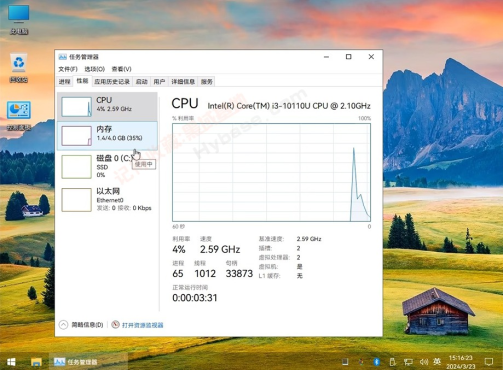Image resolution: width=503 pixels, height=370 pixels.
Task: Open the 文件(F) menu
Action: pyautogui.click(x=68, y=69)
